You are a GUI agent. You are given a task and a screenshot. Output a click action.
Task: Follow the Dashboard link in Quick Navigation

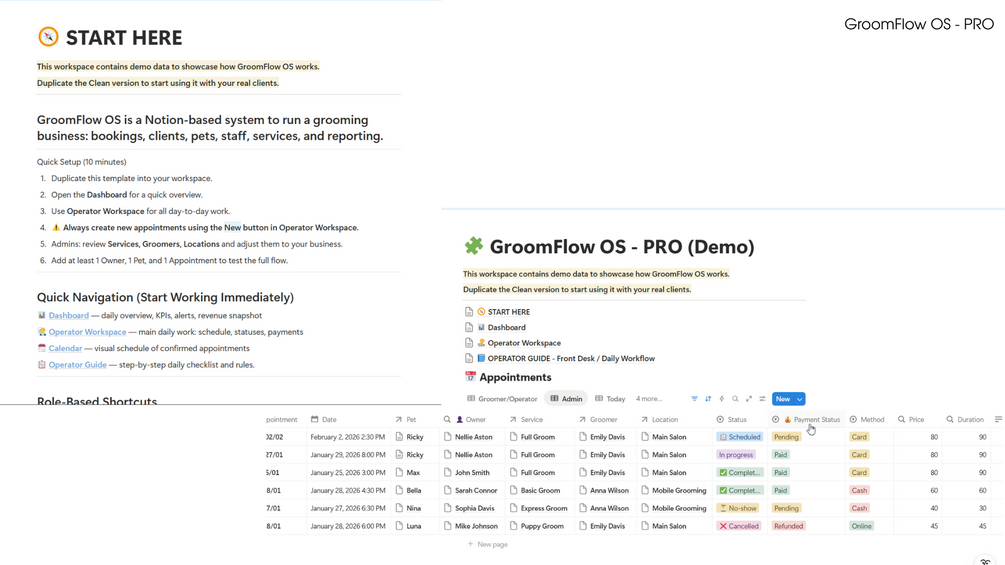click(x=69, y=315)
